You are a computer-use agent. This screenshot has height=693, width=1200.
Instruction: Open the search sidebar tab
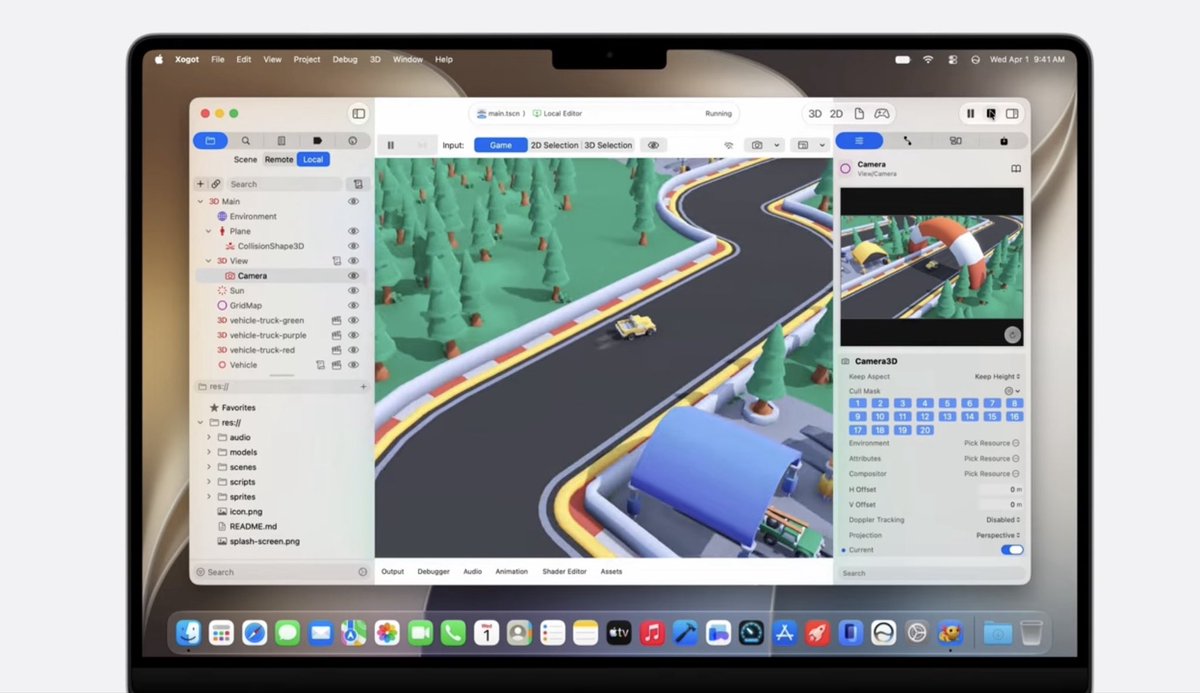point(246,141)
